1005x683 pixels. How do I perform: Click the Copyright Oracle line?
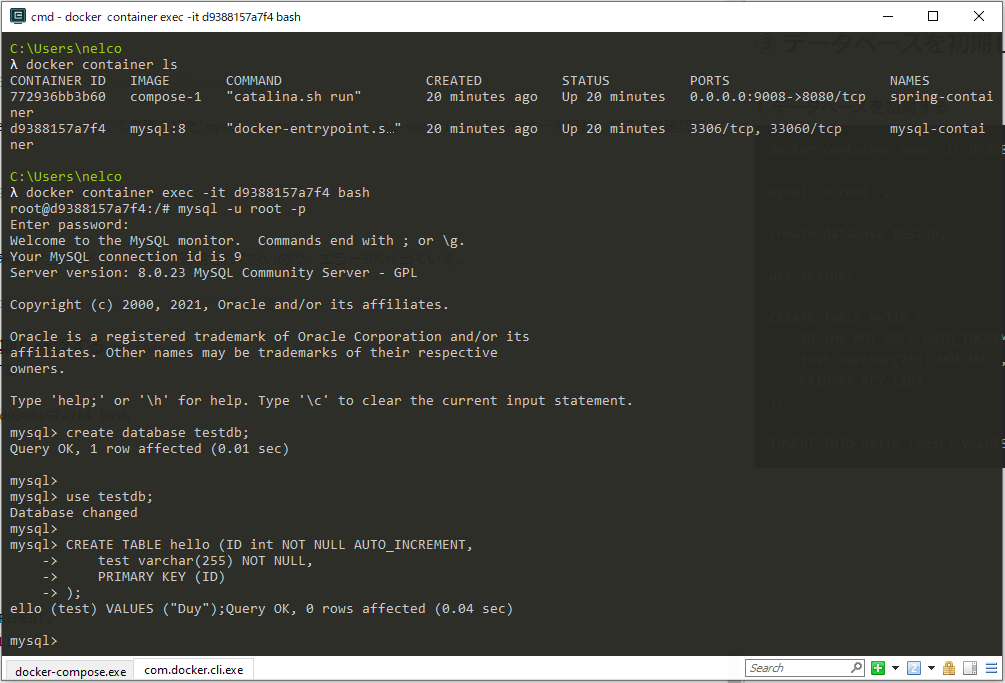tap(229, 305)
